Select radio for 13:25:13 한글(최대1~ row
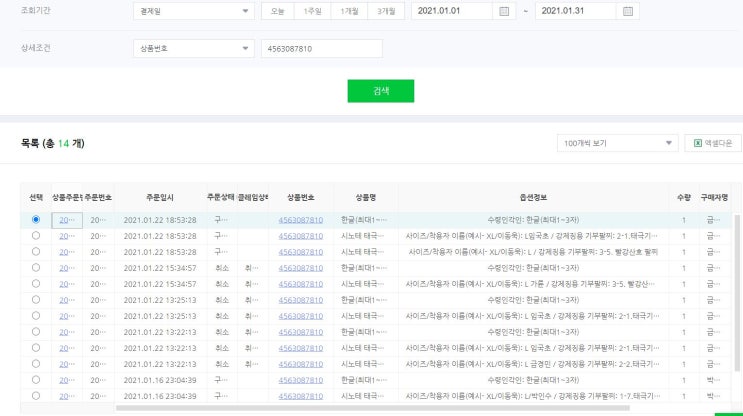743x416 pixels. [x=36, y=299]
